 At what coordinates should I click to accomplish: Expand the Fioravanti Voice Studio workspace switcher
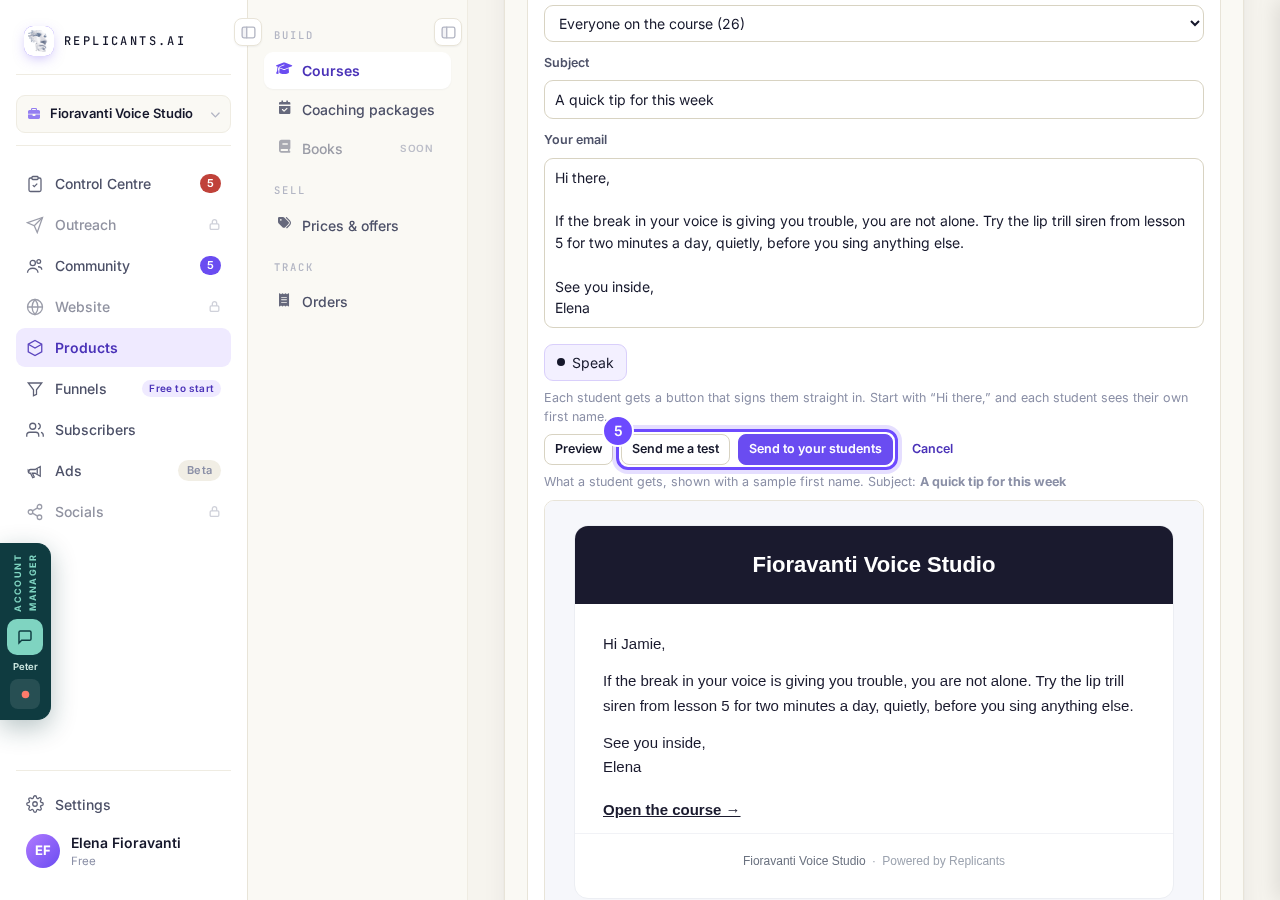click(x=123, y=114)
